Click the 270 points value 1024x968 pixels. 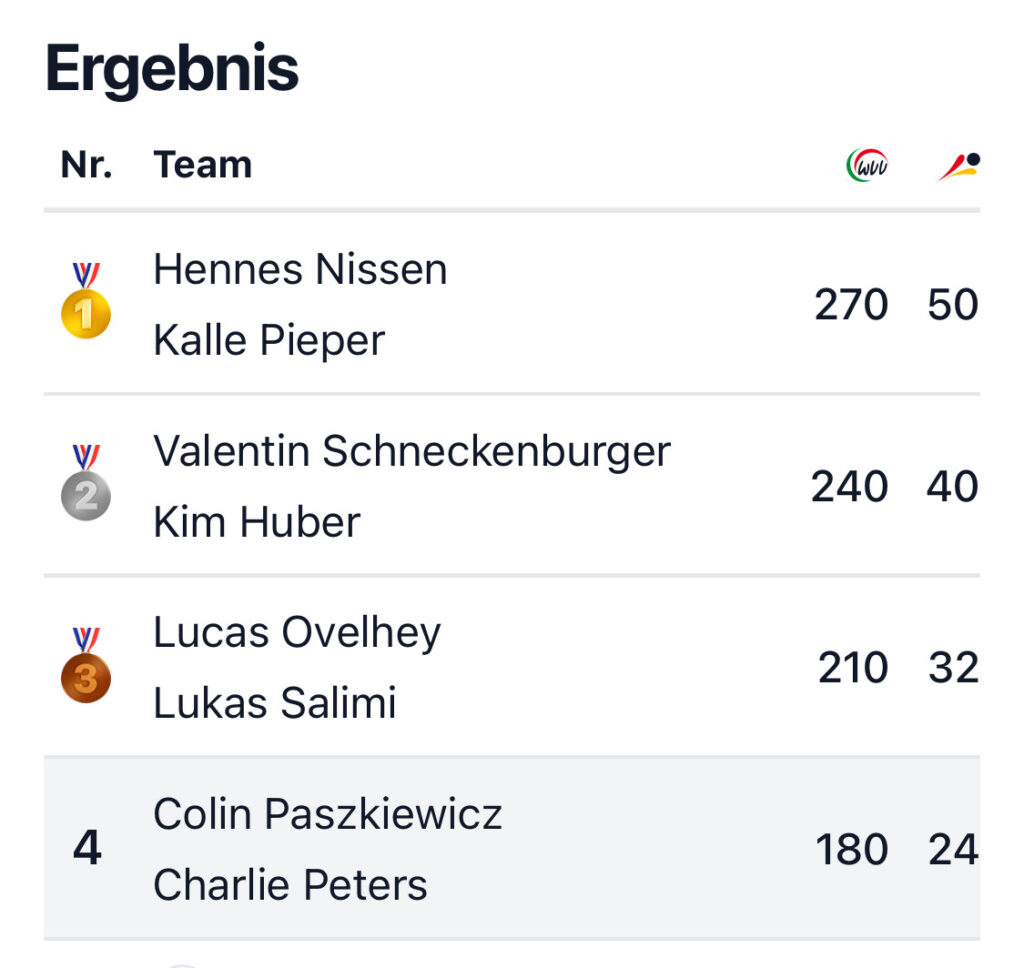851,304
